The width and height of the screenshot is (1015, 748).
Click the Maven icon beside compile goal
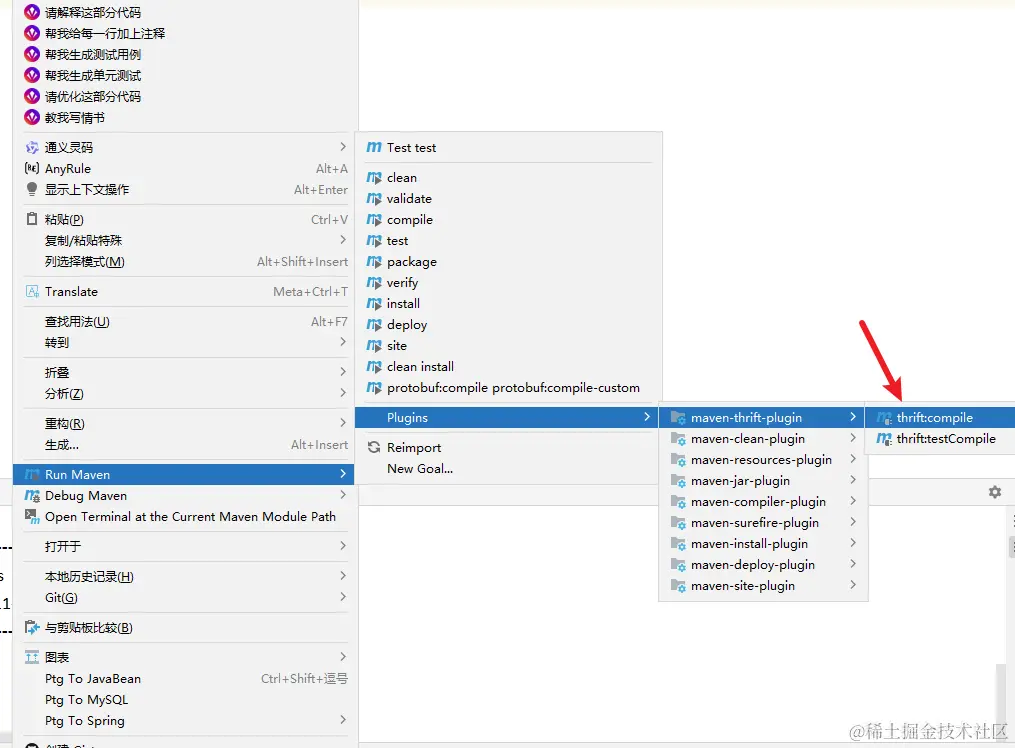point(374,220)
